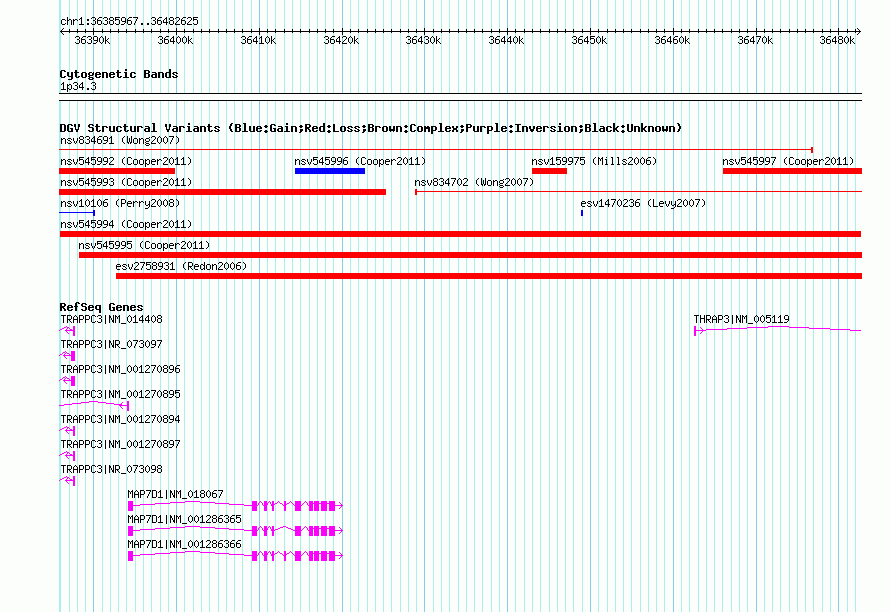This screenshot has width=890, height=612.
Task: Select the nsv545992 (Cooper2011) variant label
Action: [126, 161]
